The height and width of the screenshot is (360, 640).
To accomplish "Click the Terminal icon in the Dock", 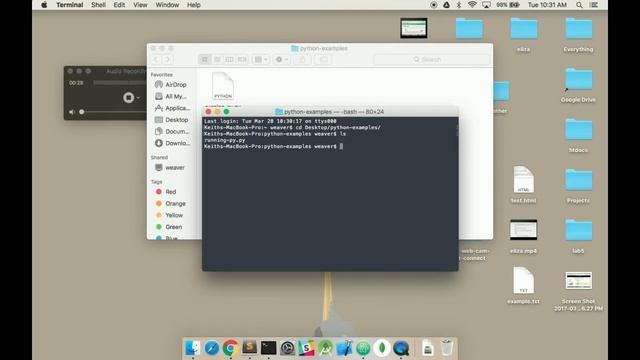I will coord(268,348).
